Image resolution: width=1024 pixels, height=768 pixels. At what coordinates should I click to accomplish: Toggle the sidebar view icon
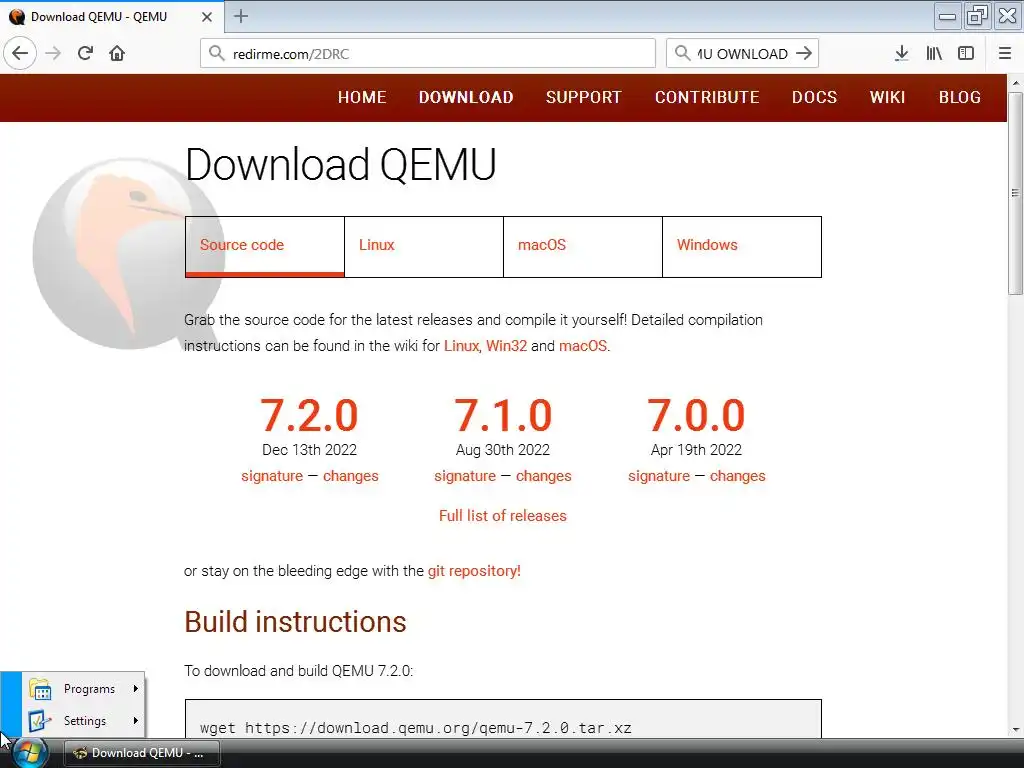click(966, 54)
